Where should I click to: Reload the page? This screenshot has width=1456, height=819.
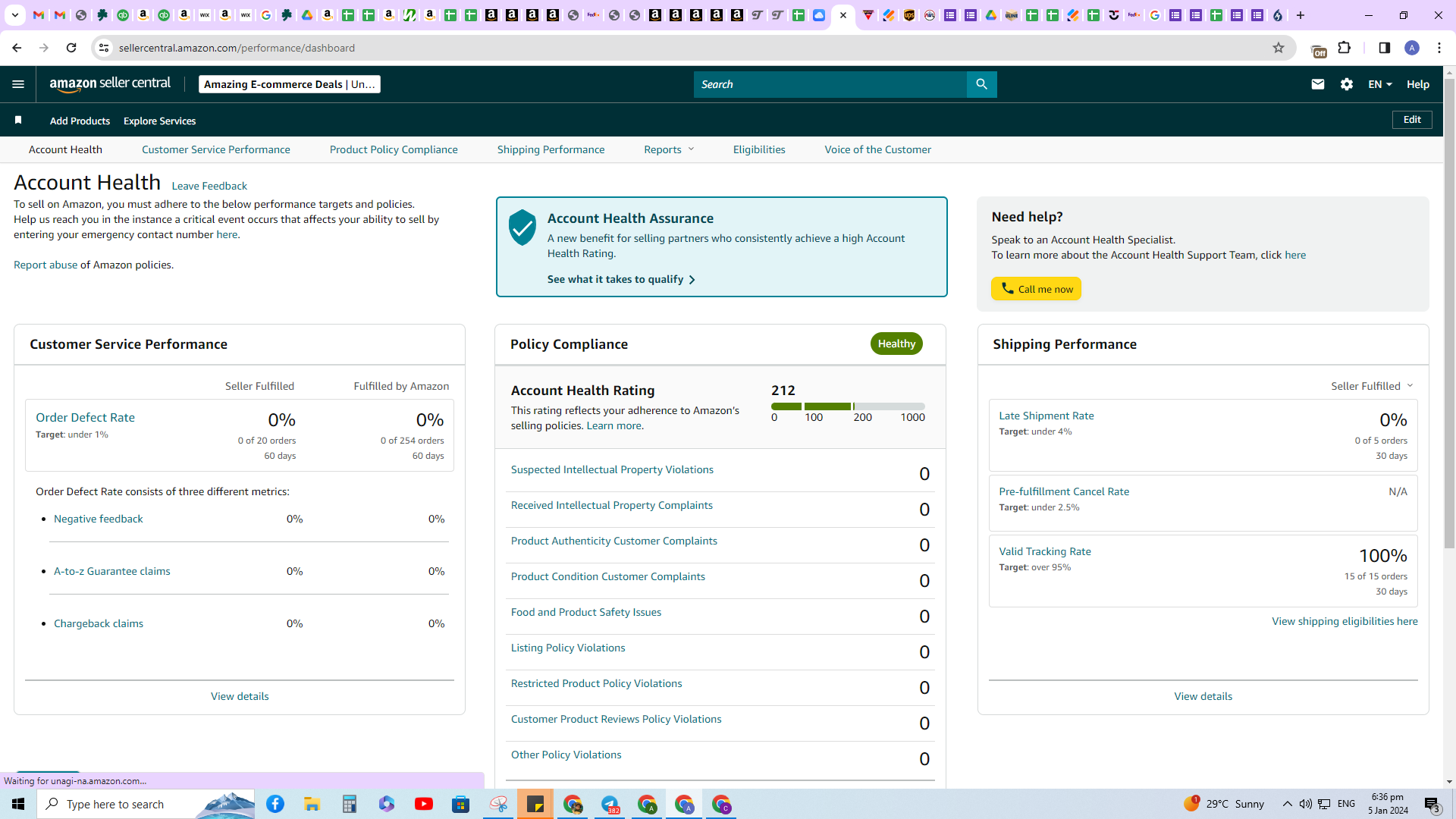click(x=71, y=48)
